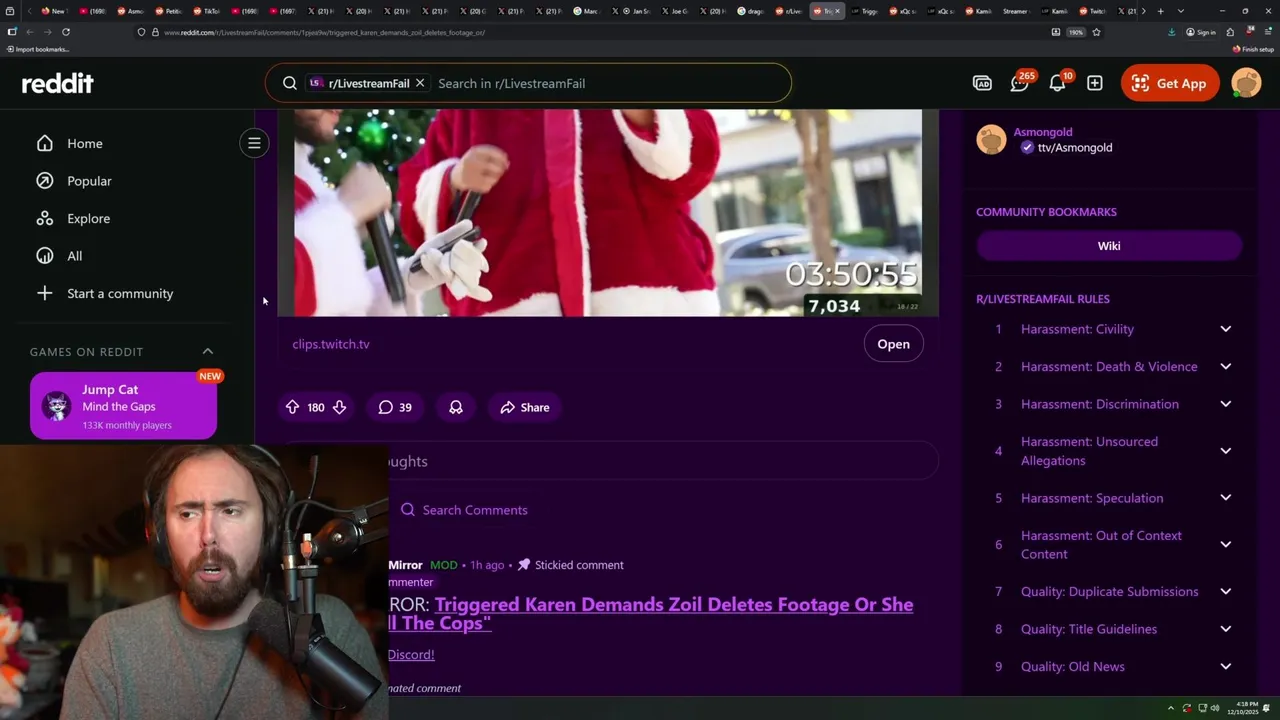Viewport: 1280px width, 720px height.
Task: Play the Santa clip video thumbnail
Action: 608,213
